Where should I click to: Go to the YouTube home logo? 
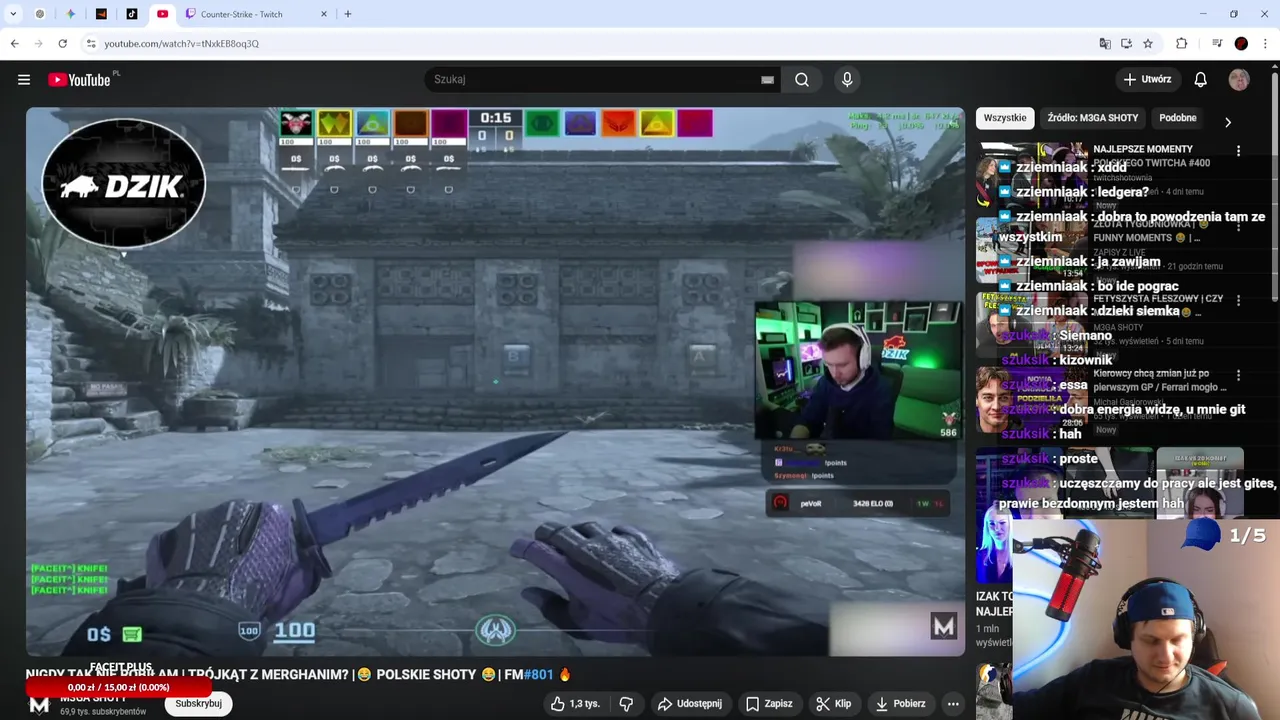tap(79, 80)
